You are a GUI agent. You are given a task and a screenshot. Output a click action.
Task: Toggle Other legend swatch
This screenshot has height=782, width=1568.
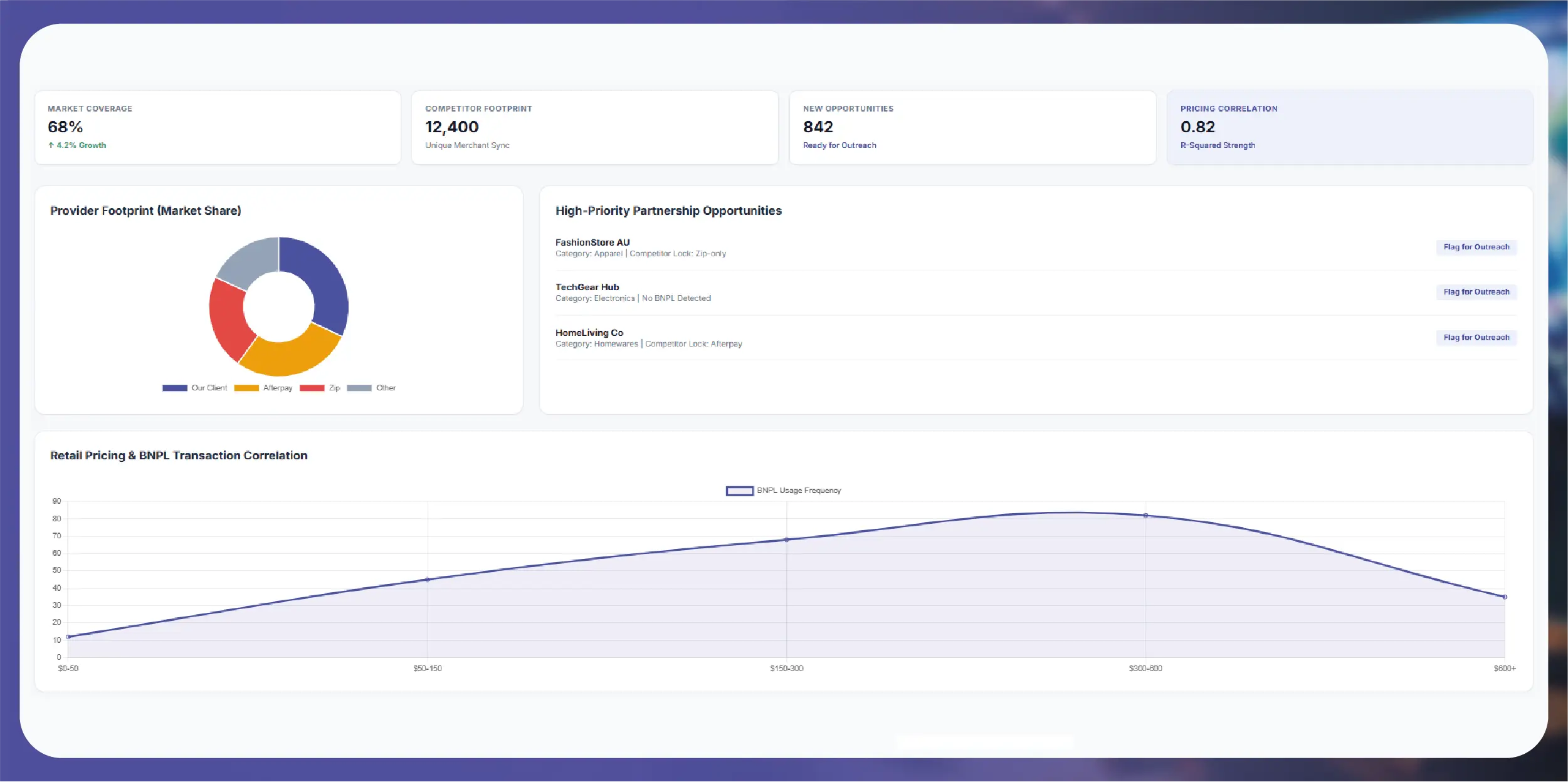(359, 388)
